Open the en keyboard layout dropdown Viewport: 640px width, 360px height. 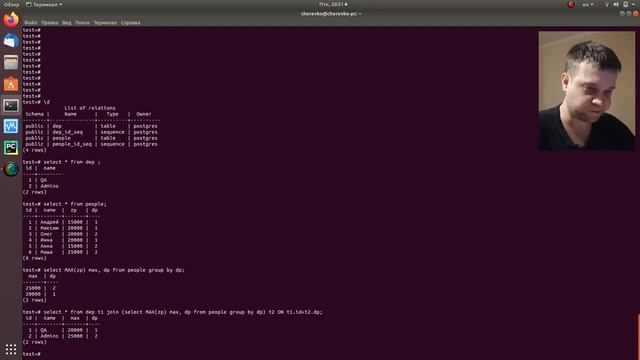tap(588, 4)
